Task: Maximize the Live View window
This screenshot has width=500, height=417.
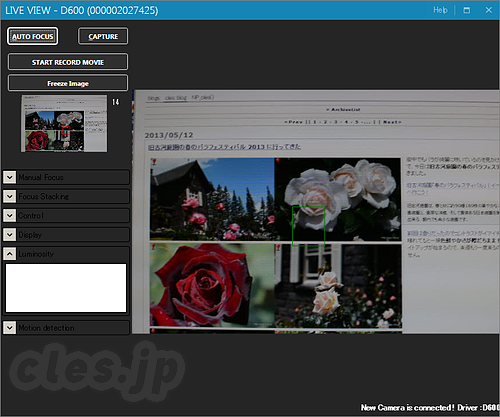Action: click(x=467, y=10)
